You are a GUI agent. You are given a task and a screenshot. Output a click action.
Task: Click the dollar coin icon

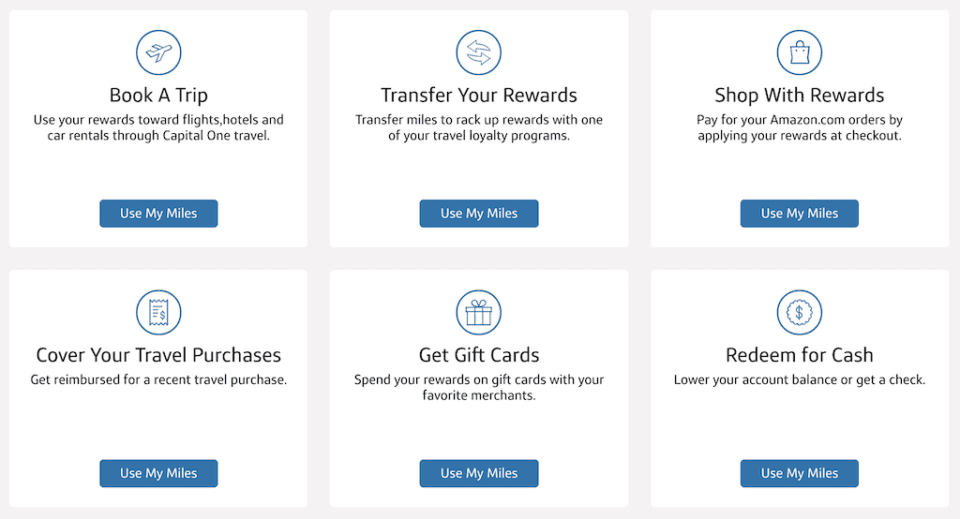click(x=800, y=313)
